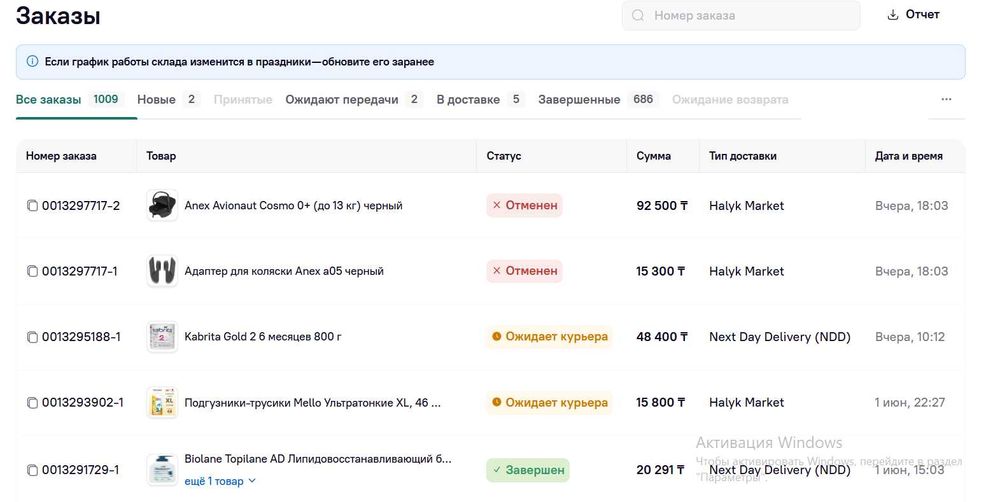
Task: Click 'Адаптер для коляски Anex a05' name
Action: point(284,271)
